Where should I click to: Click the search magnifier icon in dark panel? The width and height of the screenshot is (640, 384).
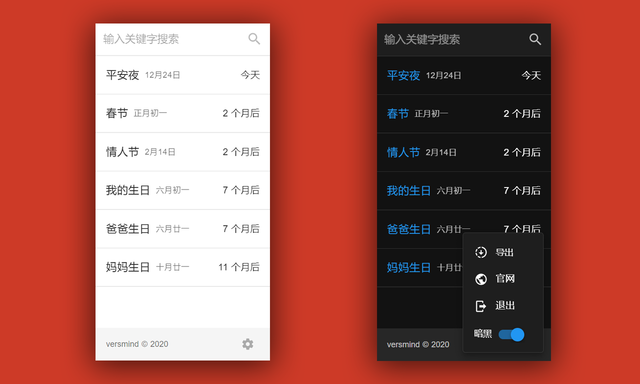(x=535, y=39)
